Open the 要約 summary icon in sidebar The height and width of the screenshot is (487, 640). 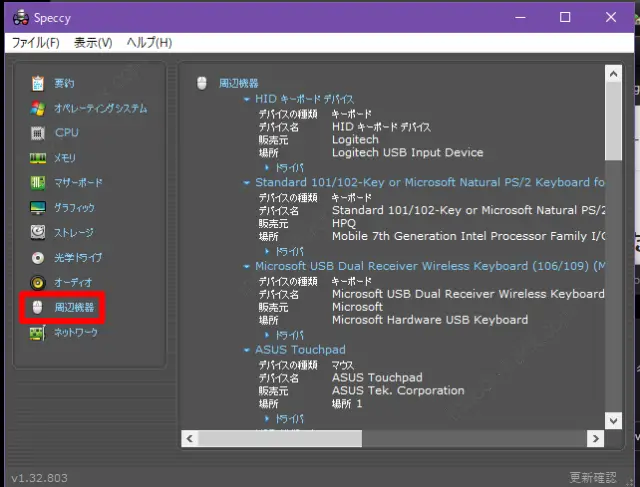click(x=38, y=83)
